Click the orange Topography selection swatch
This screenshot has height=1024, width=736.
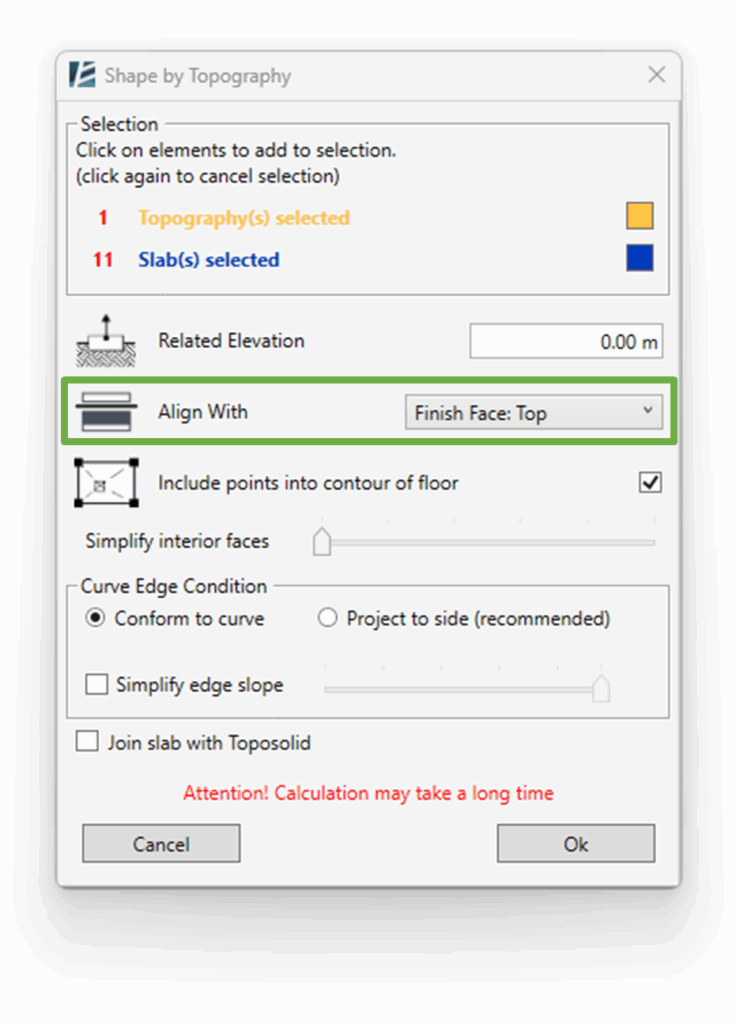click(639, 216)
